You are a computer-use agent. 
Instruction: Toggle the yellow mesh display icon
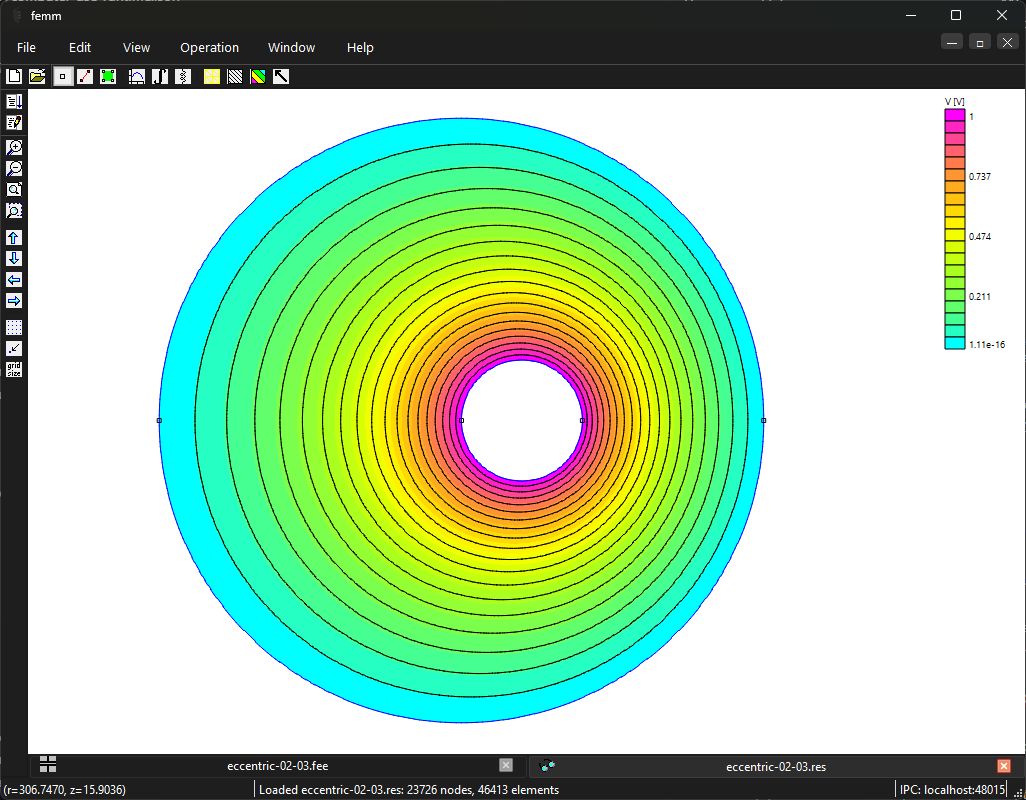coord(212,77)
